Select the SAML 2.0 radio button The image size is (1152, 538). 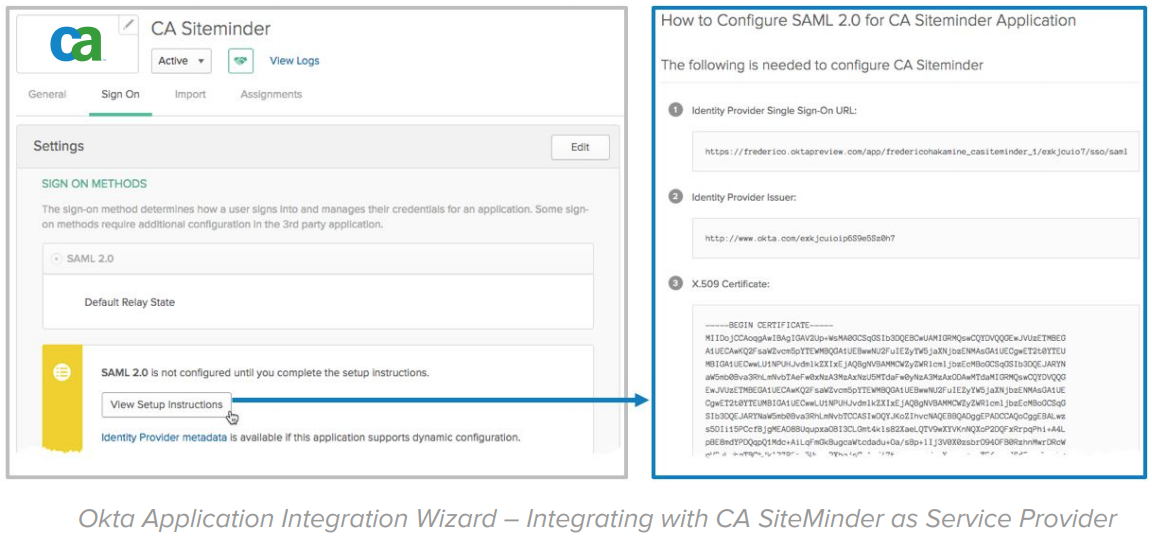pos(57,258)
